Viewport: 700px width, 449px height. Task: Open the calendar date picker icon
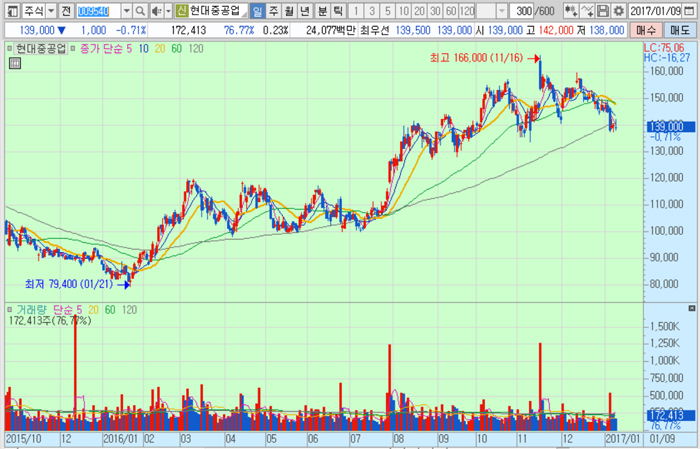[x=690, y=10]
